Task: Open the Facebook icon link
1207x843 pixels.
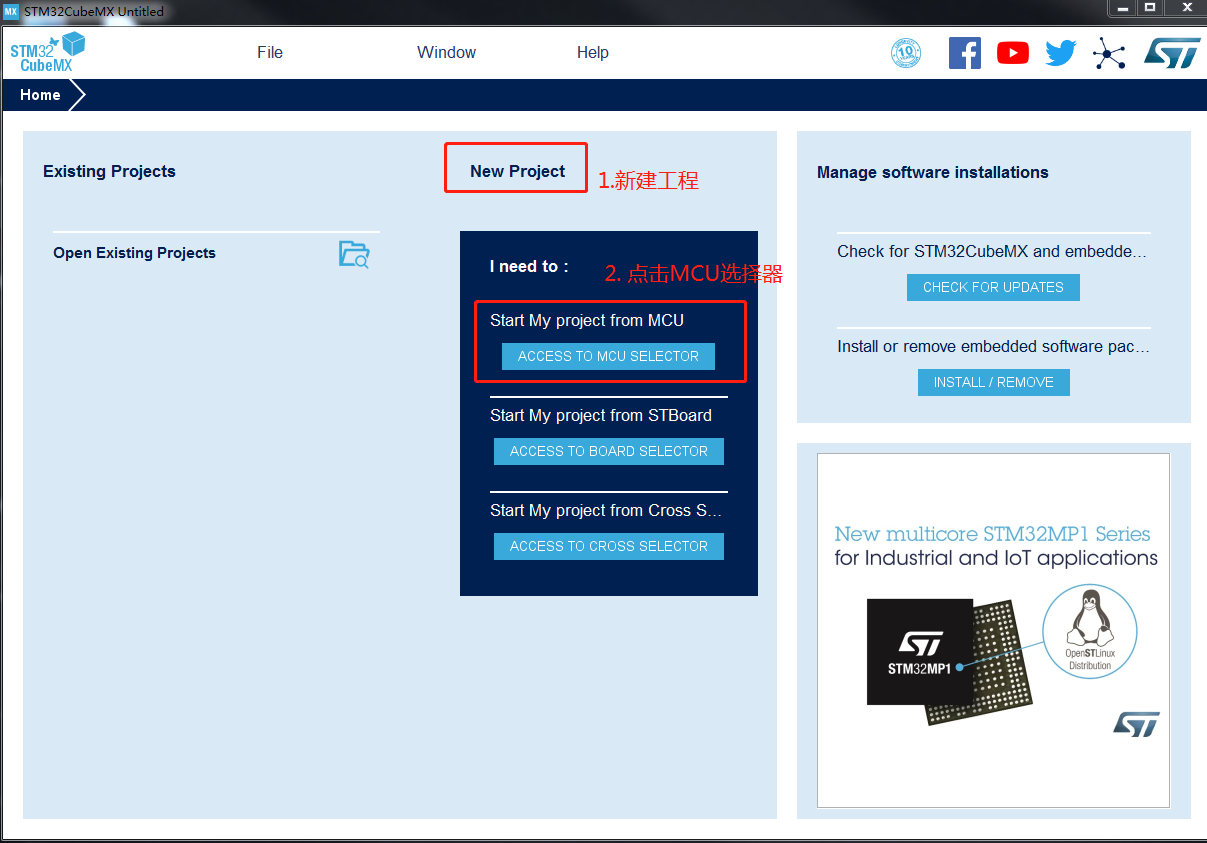Action: [x=964, y=53]
